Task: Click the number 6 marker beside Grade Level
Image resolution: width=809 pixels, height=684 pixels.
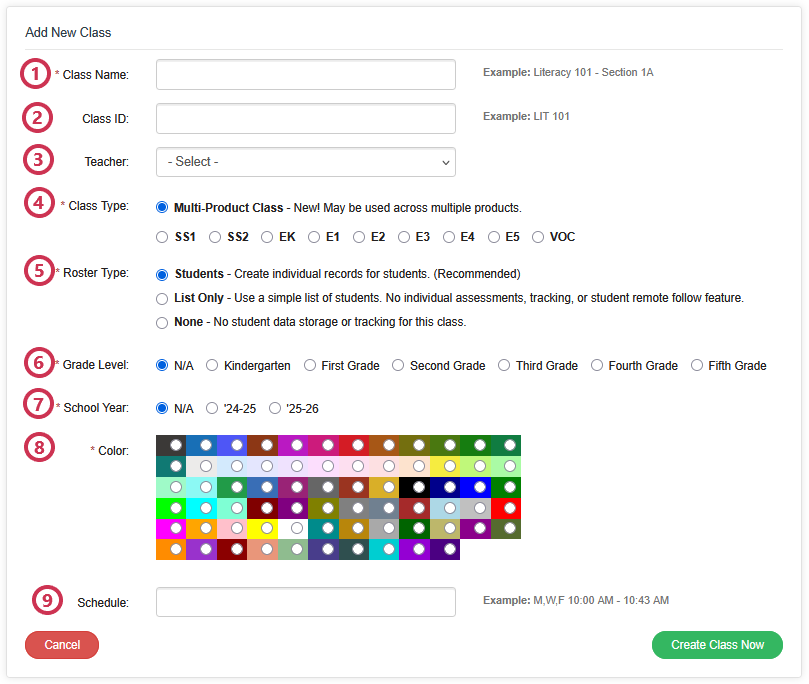Action: 37,364
